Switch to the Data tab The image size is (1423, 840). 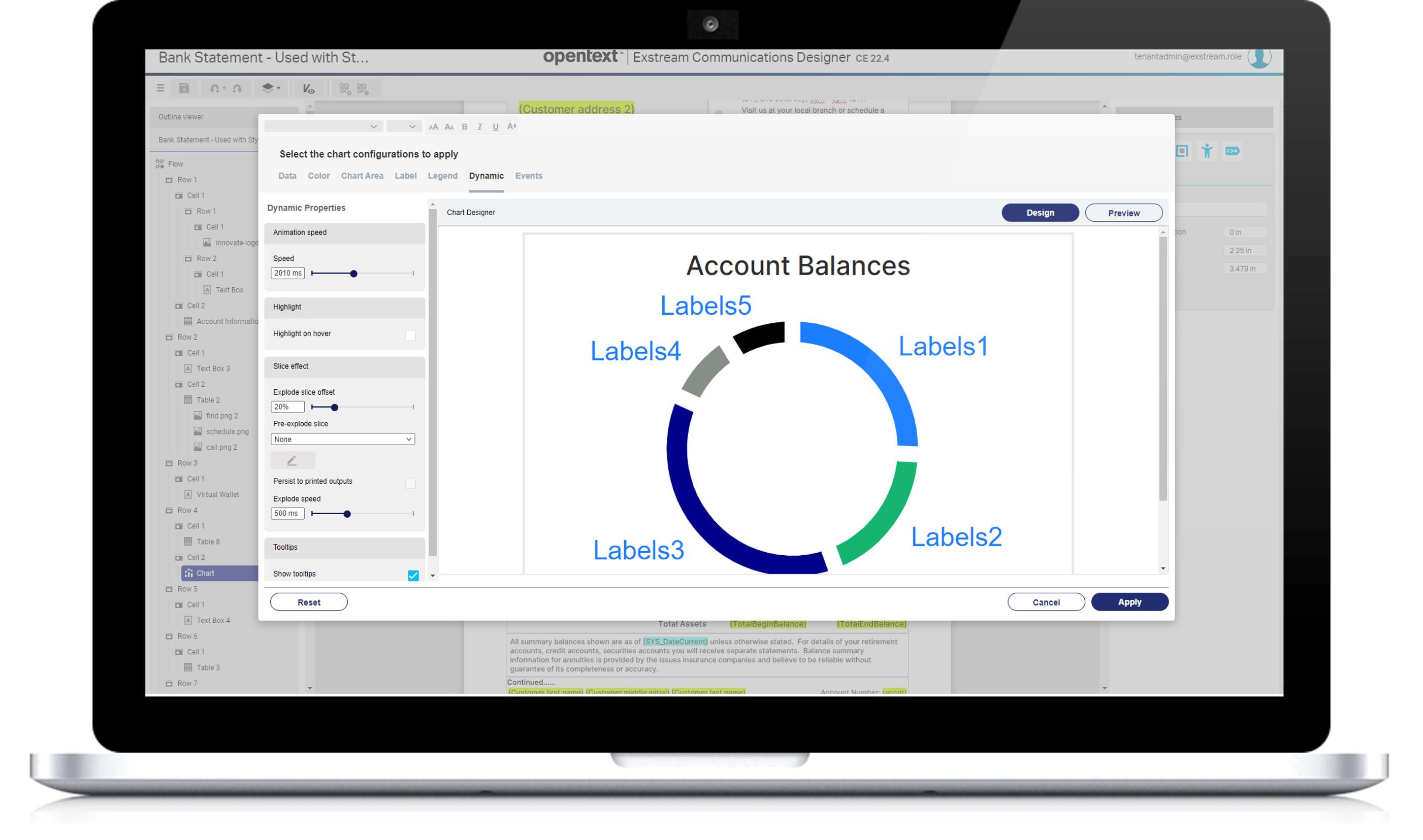[287, 176]
